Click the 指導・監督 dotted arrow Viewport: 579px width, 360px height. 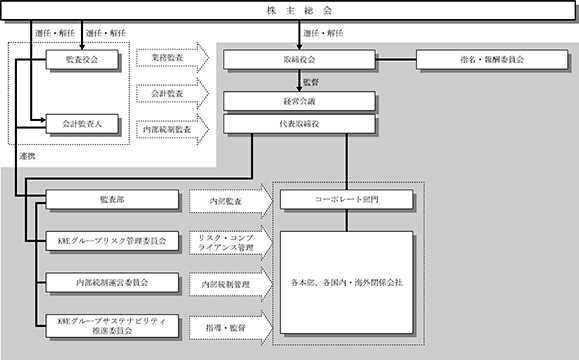click(231, 328)
